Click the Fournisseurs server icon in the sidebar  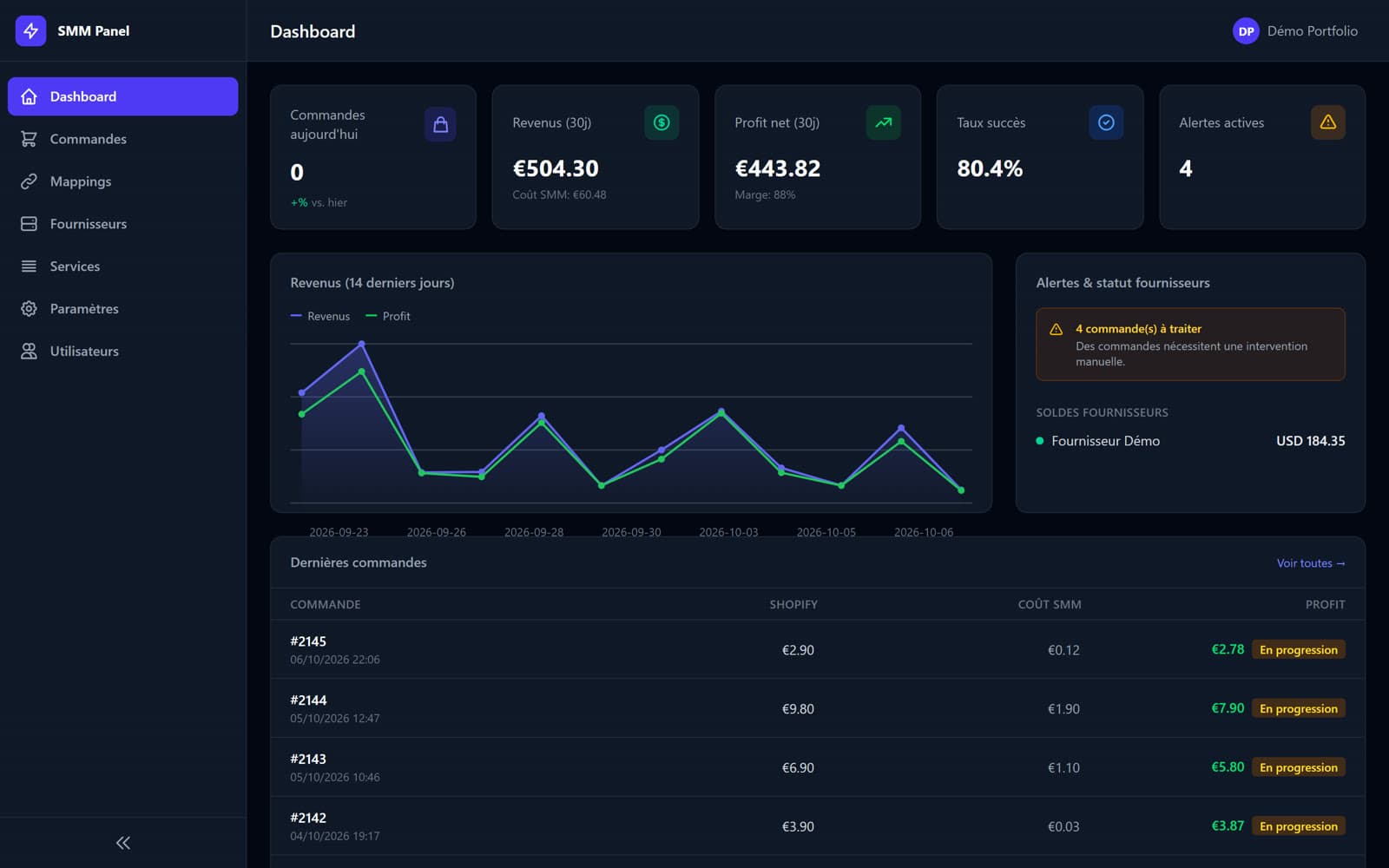tap(29, 224)
